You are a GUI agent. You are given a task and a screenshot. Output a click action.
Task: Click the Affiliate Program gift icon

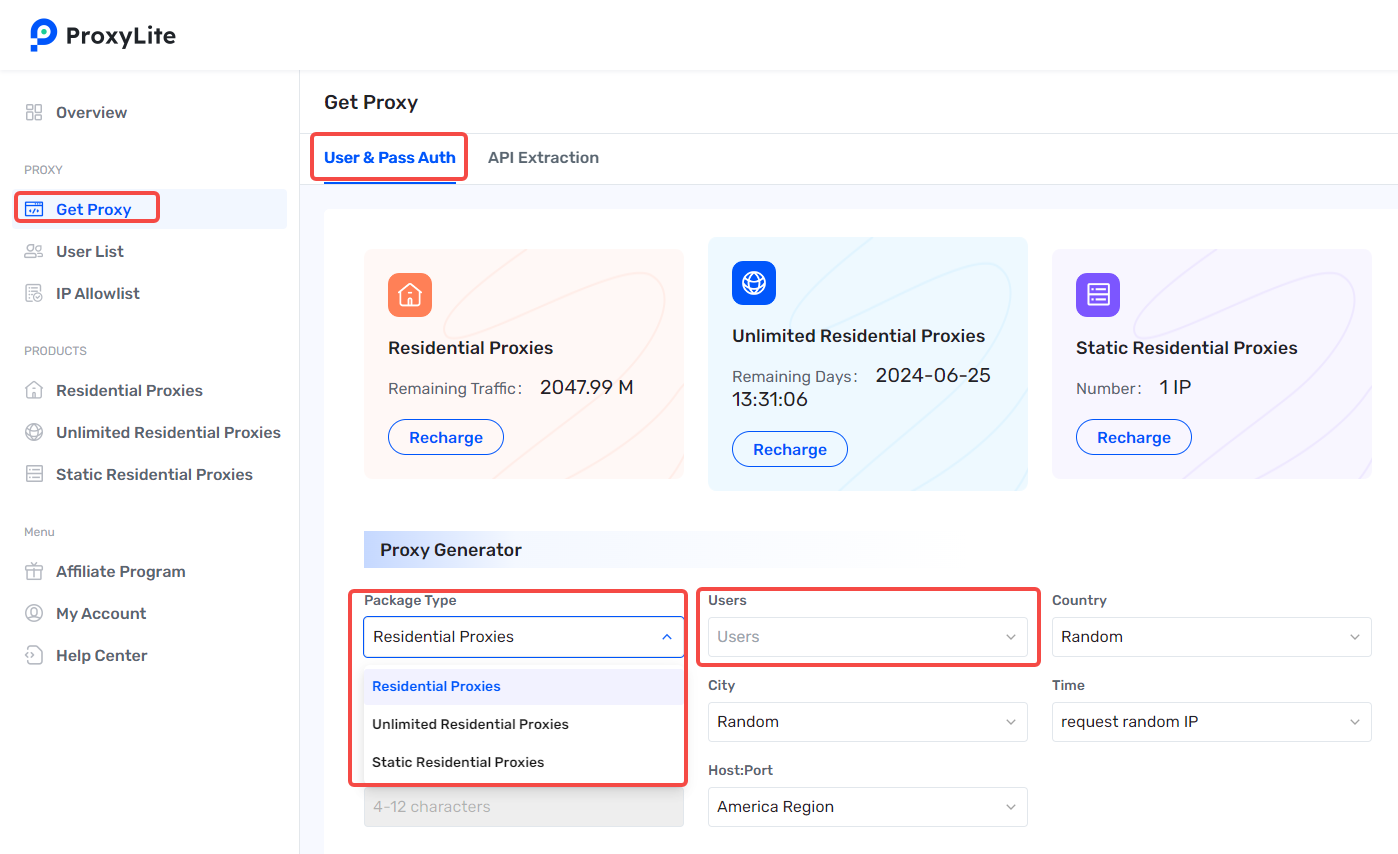pos(34,571)
